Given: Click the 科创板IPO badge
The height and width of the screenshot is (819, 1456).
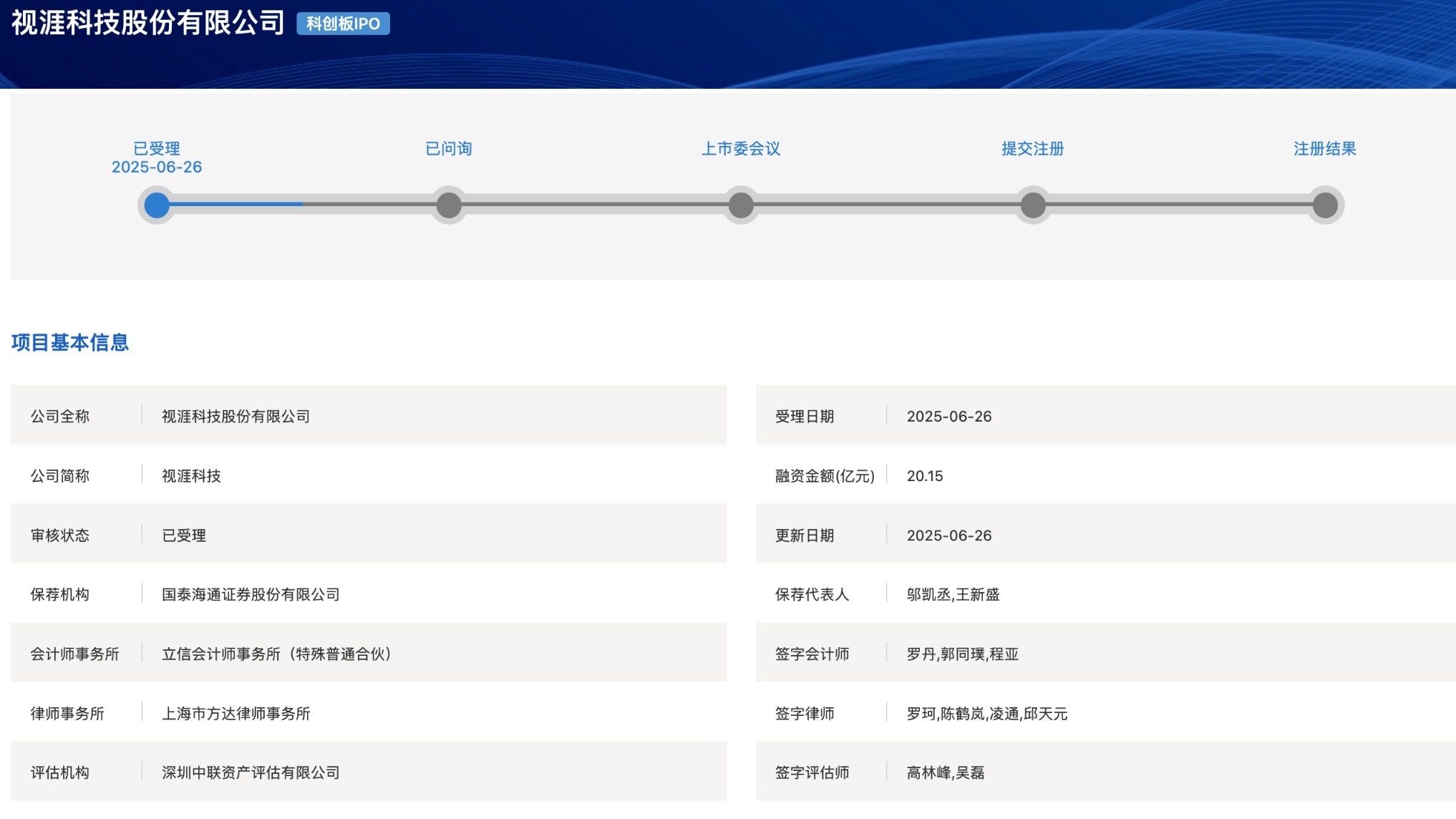Looking at the screenshot, I should tap(343, 24).
